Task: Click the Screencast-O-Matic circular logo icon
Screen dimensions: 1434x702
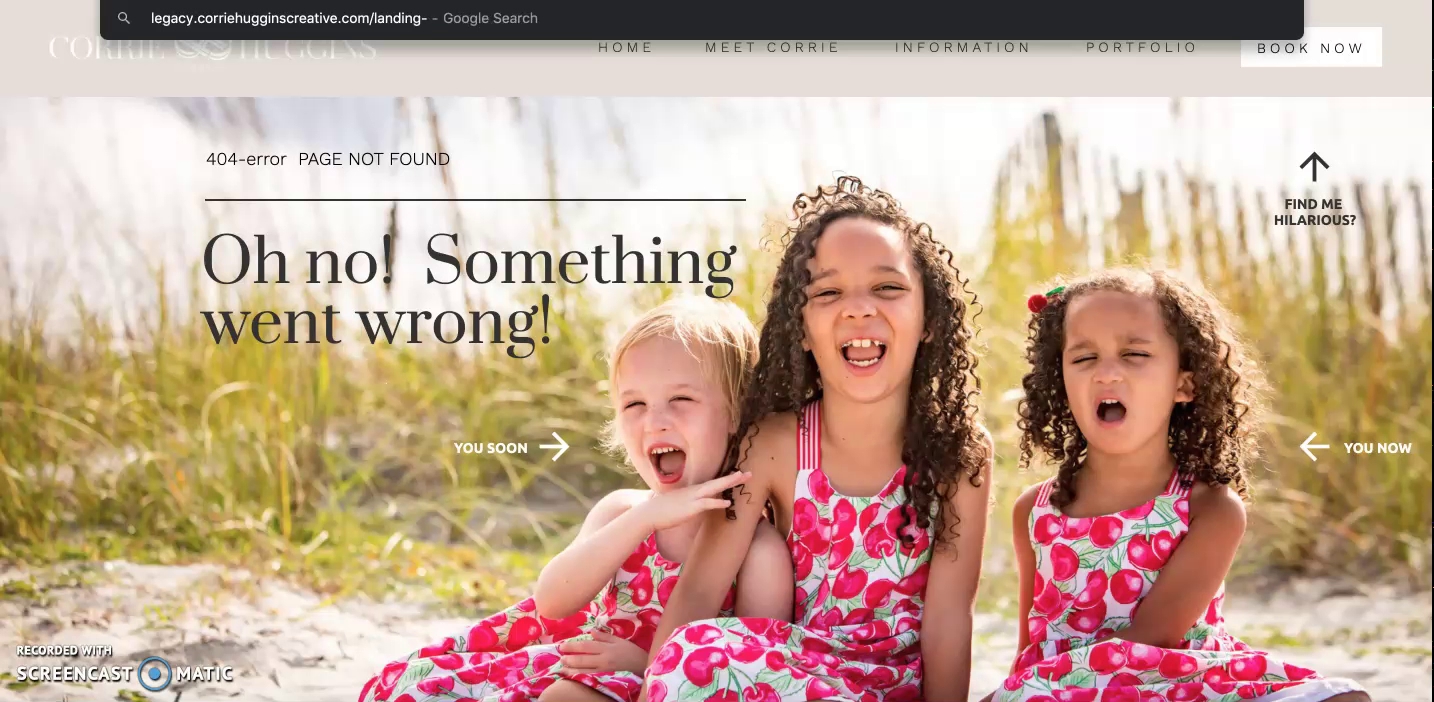Action: (x=155, y=674)
